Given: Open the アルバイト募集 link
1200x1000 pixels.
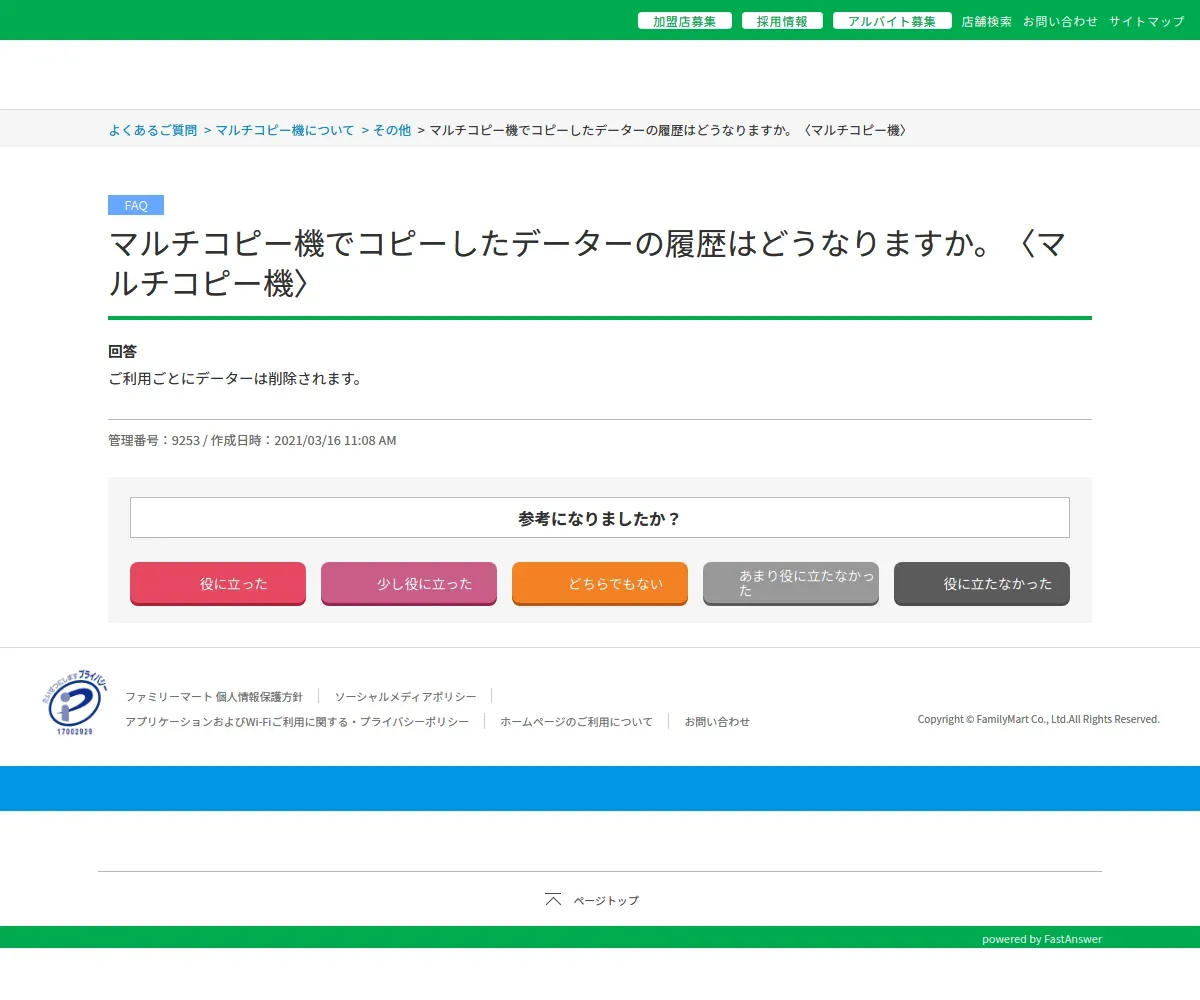Looking at the screenshot, I should [892, 21].
